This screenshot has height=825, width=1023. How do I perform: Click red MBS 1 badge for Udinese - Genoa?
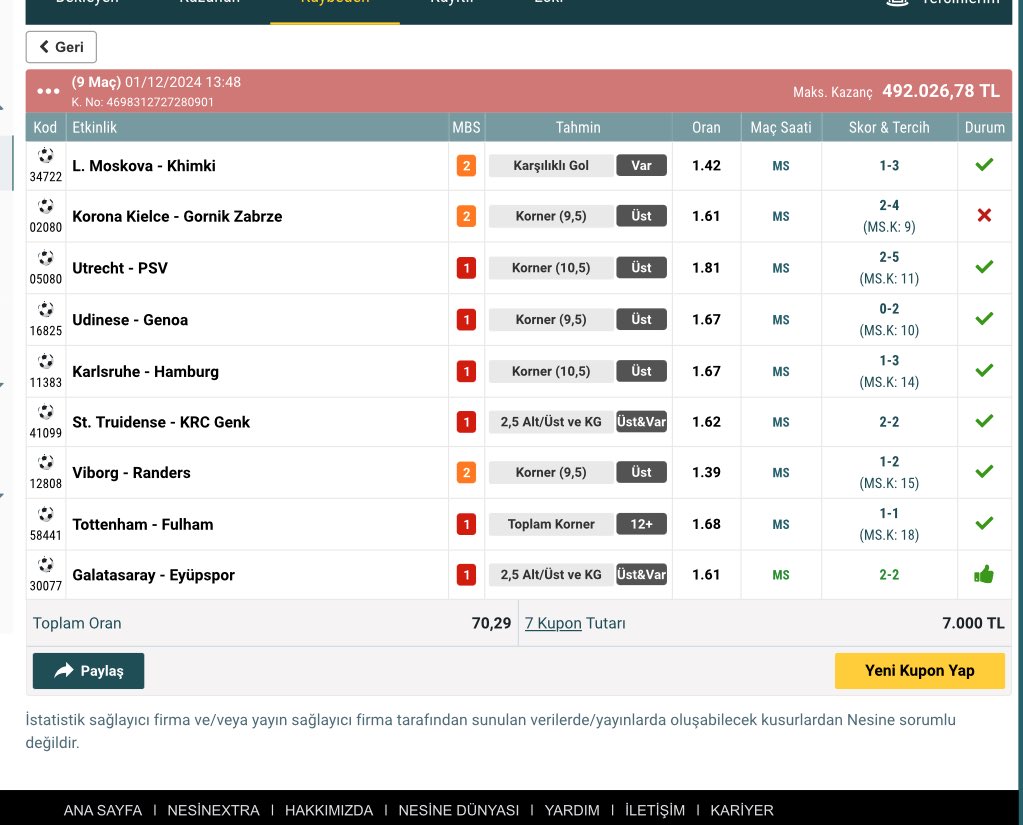pos(466,320)
